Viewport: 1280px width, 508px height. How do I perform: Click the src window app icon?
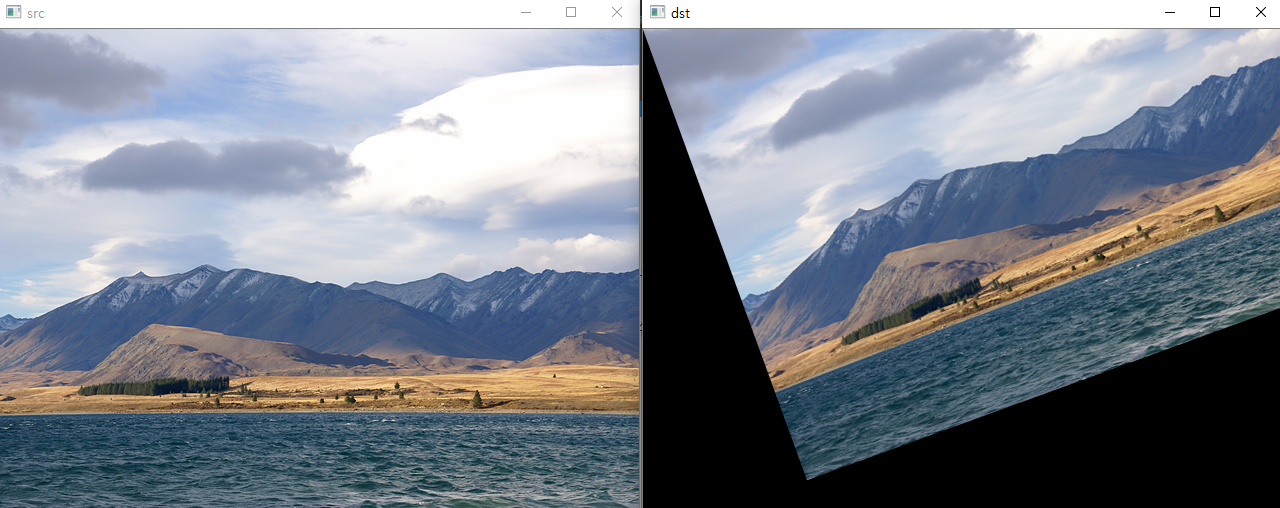(x=13, y=13)
